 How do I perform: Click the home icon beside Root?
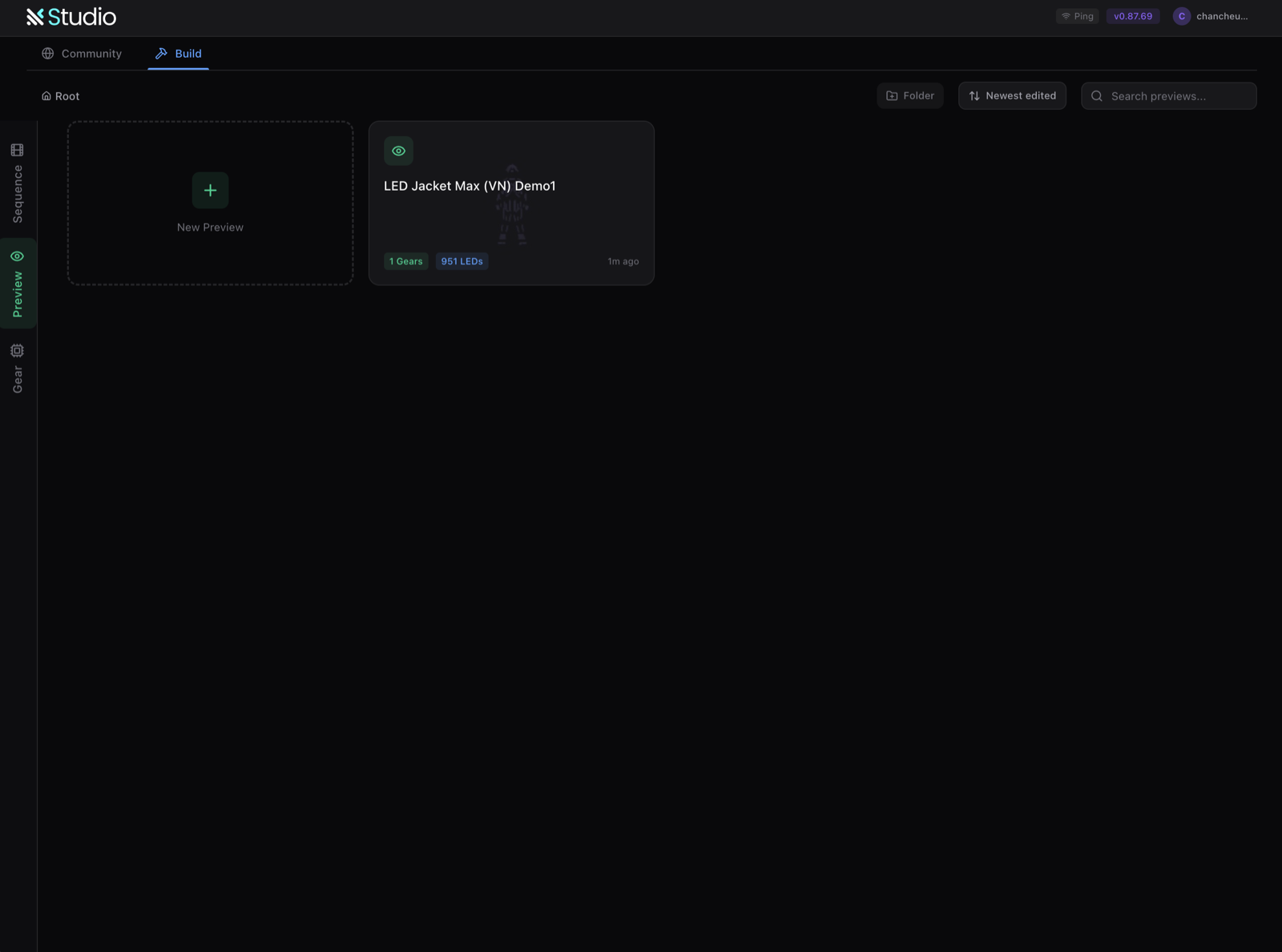46,96
